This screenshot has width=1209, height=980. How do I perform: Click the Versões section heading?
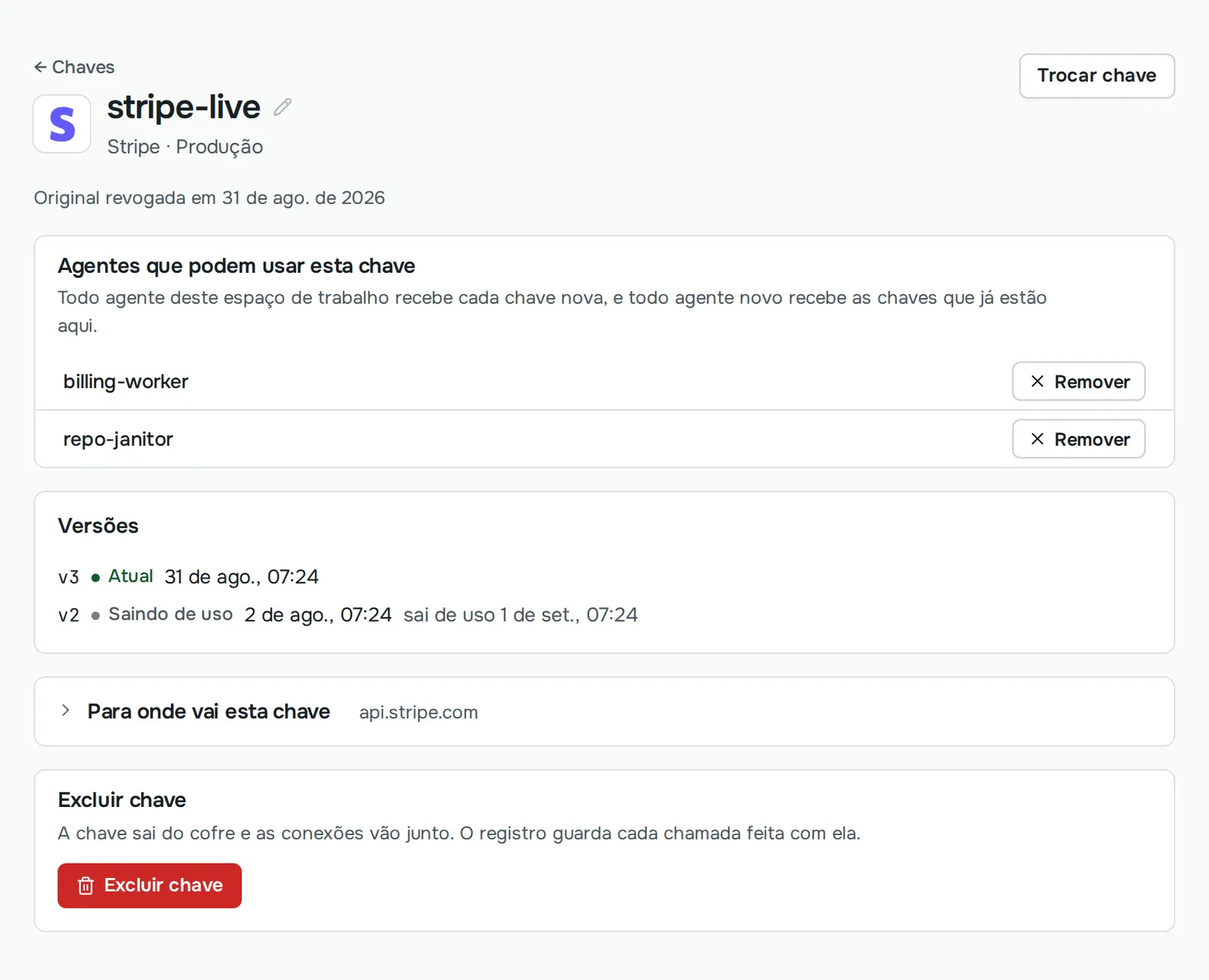pos(98,526)
